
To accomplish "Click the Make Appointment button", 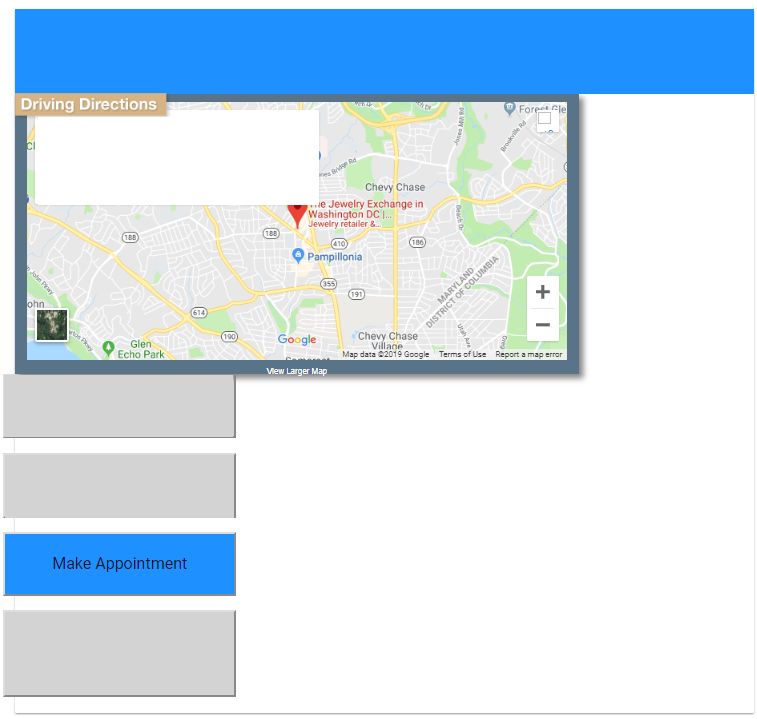I will coord(120,564).
